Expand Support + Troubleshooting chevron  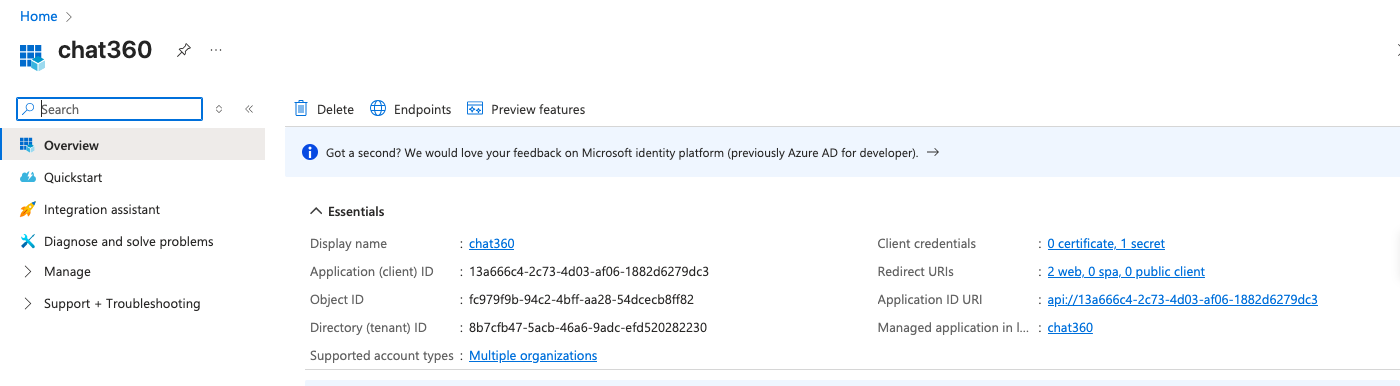click(x=27, y=304)
